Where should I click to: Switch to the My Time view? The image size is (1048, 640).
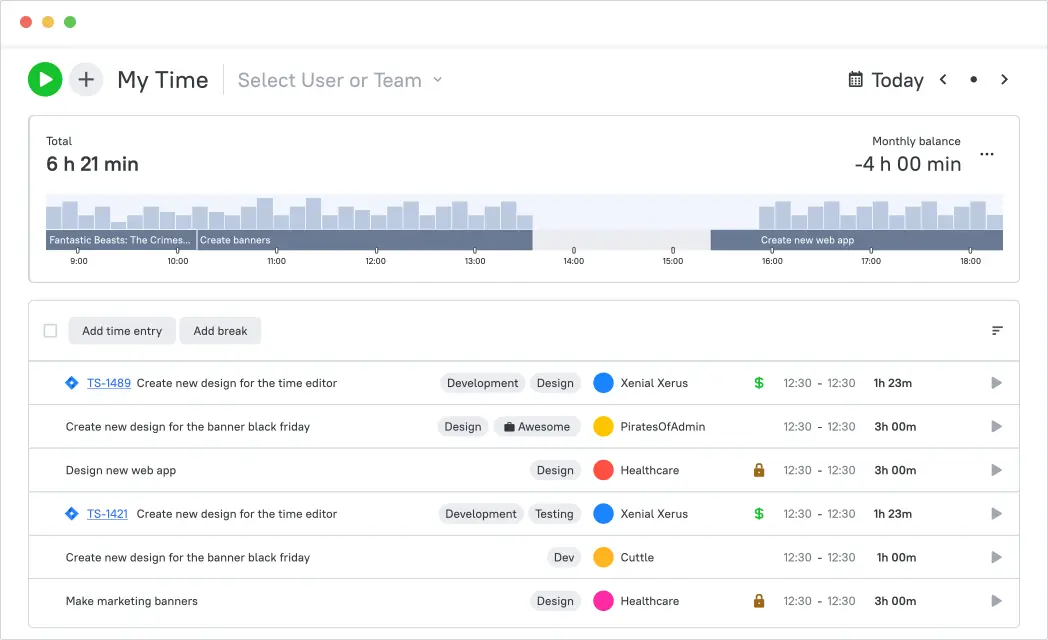(x=162, y=79)
